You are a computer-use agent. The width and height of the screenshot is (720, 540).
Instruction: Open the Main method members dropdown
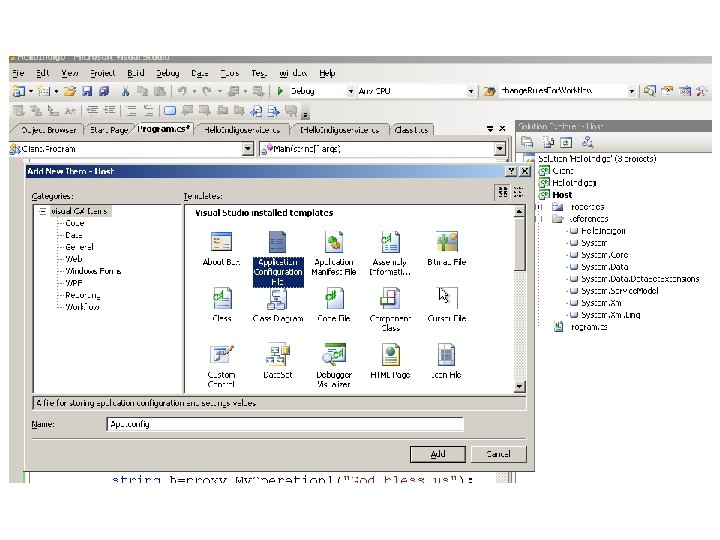click(x=500, y=149)
